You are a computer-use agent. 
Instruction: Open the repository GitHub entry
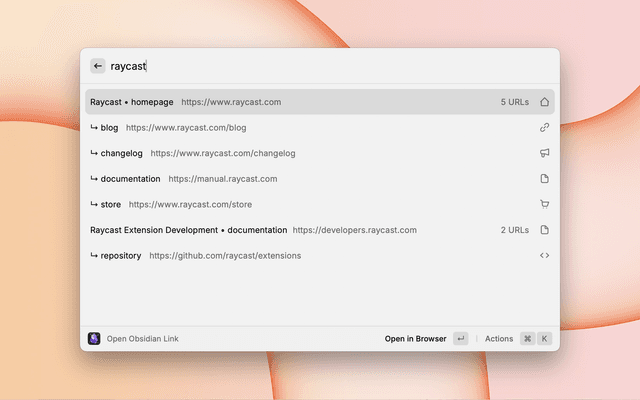coord(200,256)
